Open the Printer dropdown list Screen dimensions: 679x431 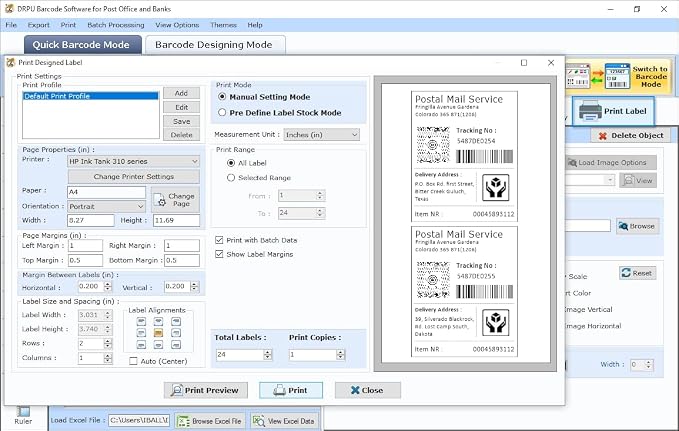(x=133, y=161)
